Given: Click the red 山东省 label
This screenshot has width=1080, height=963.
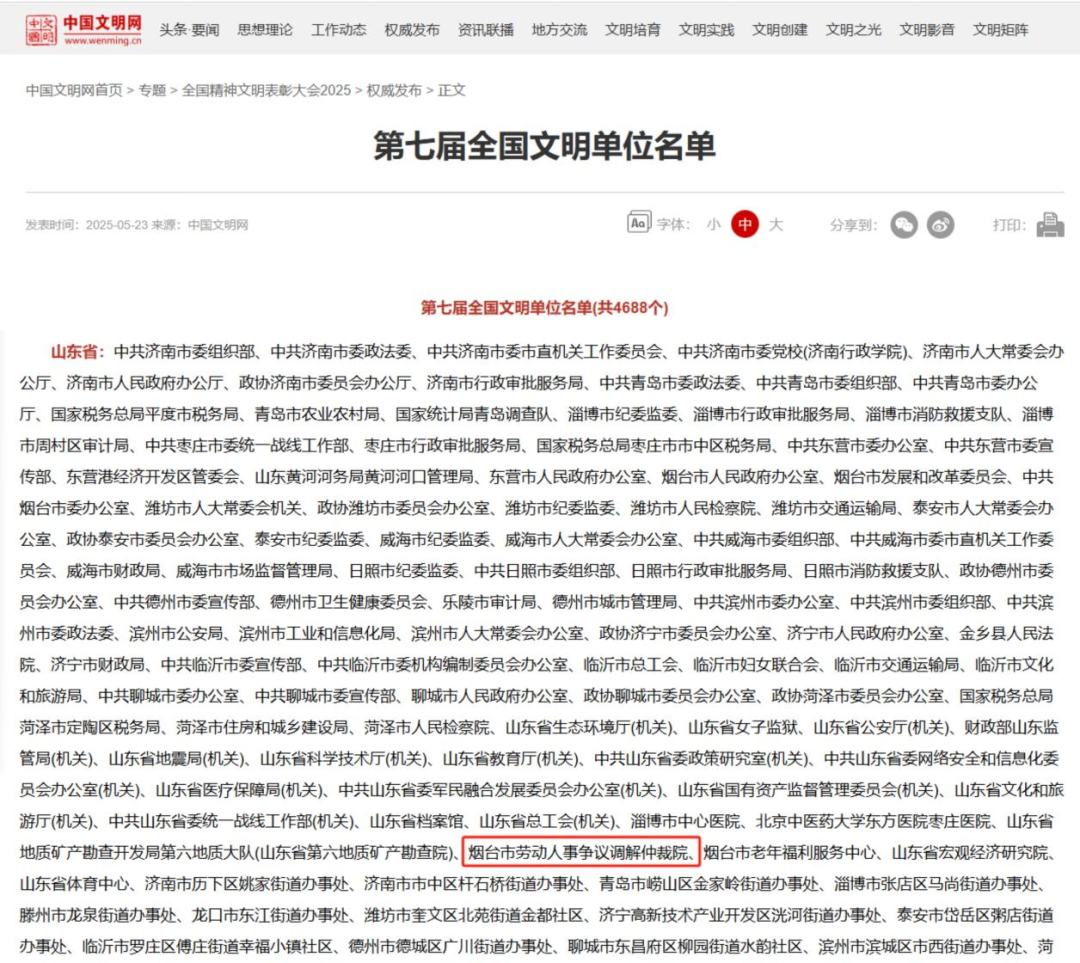Looking at the screenshot, I should 77,351.
